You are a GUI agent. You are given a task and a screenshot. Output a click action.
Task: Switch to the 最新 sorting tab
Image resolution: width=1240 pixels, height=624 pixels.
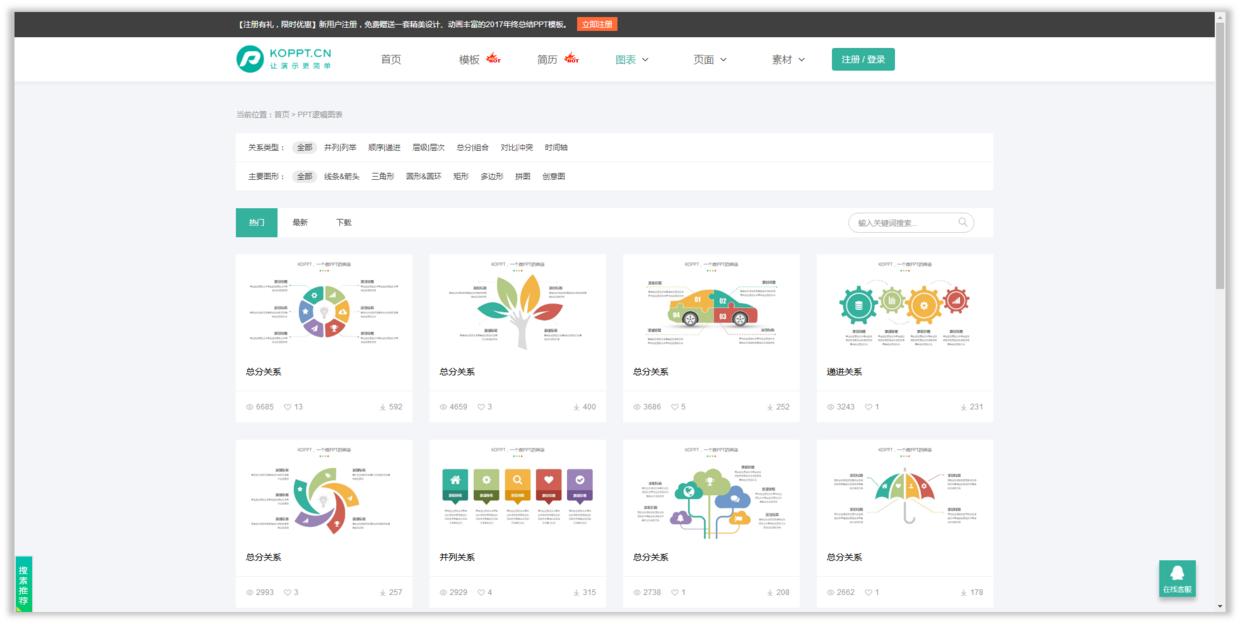[x=300, y=222]
